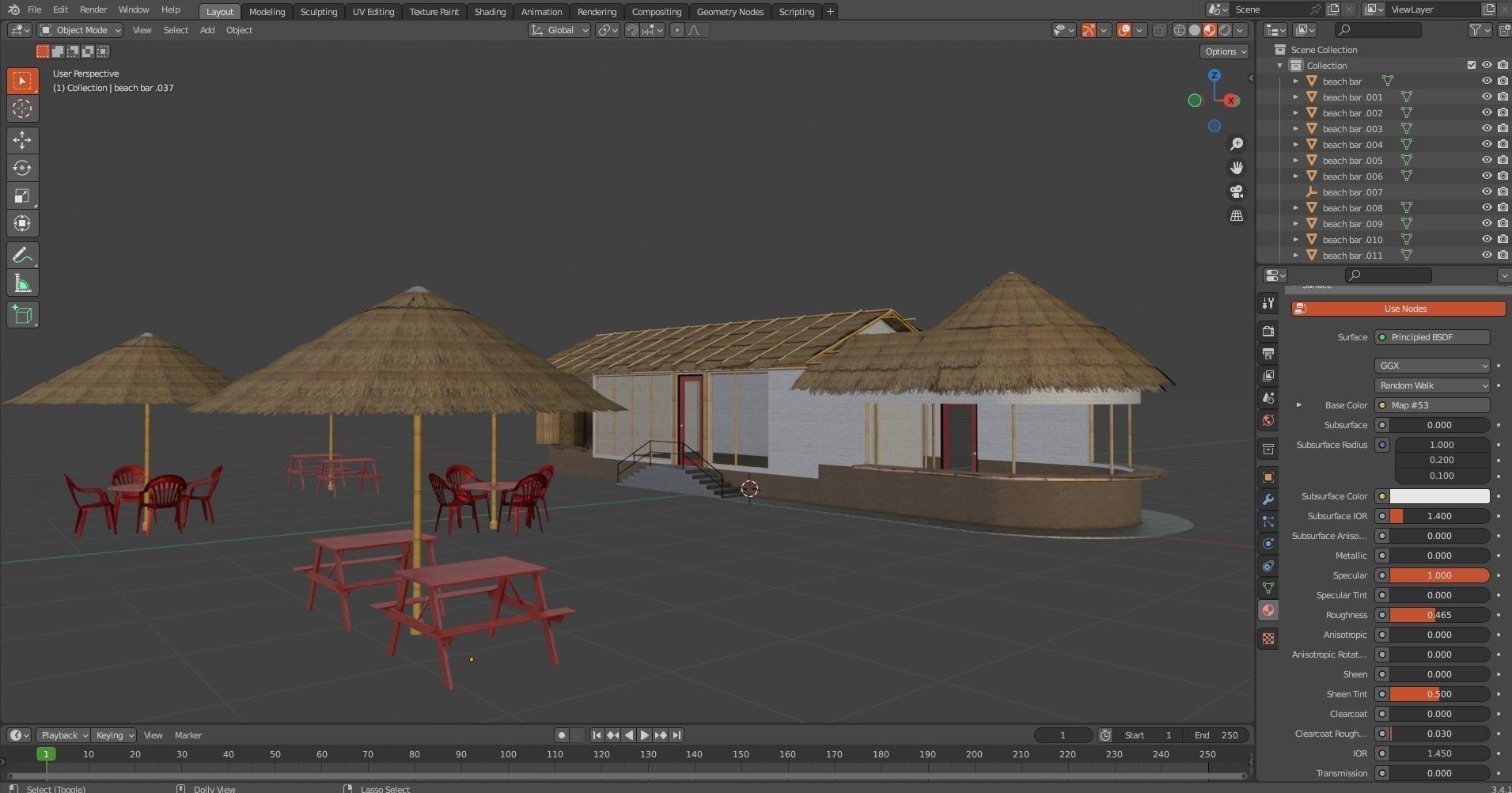Hide beach bar .004 in viewport
The width and height of the screenshot is (1512, 793).
click(1487, 144)
